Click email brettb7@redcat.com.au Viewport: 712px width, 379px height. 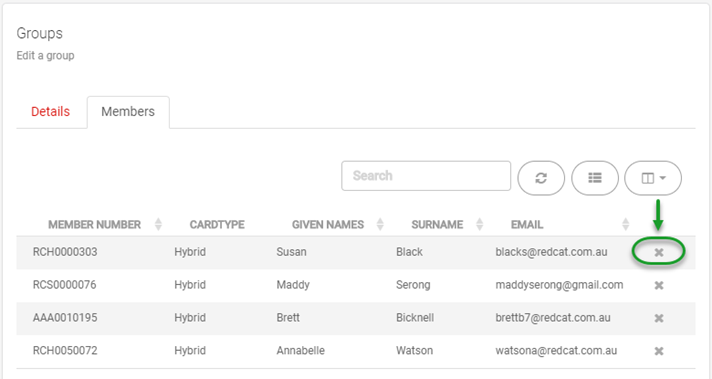point(553,318)
